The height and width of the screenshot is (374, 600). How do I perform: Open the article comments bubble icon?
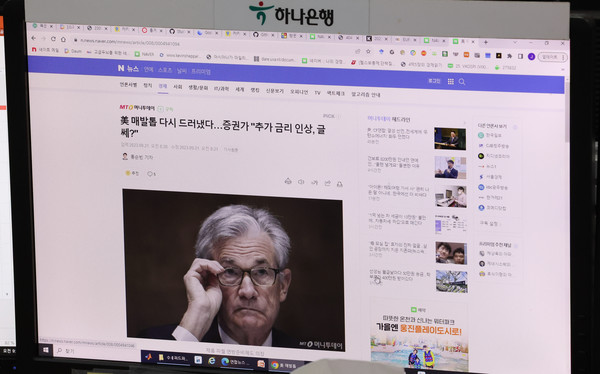pyautogui.click(x=150, y=174)
